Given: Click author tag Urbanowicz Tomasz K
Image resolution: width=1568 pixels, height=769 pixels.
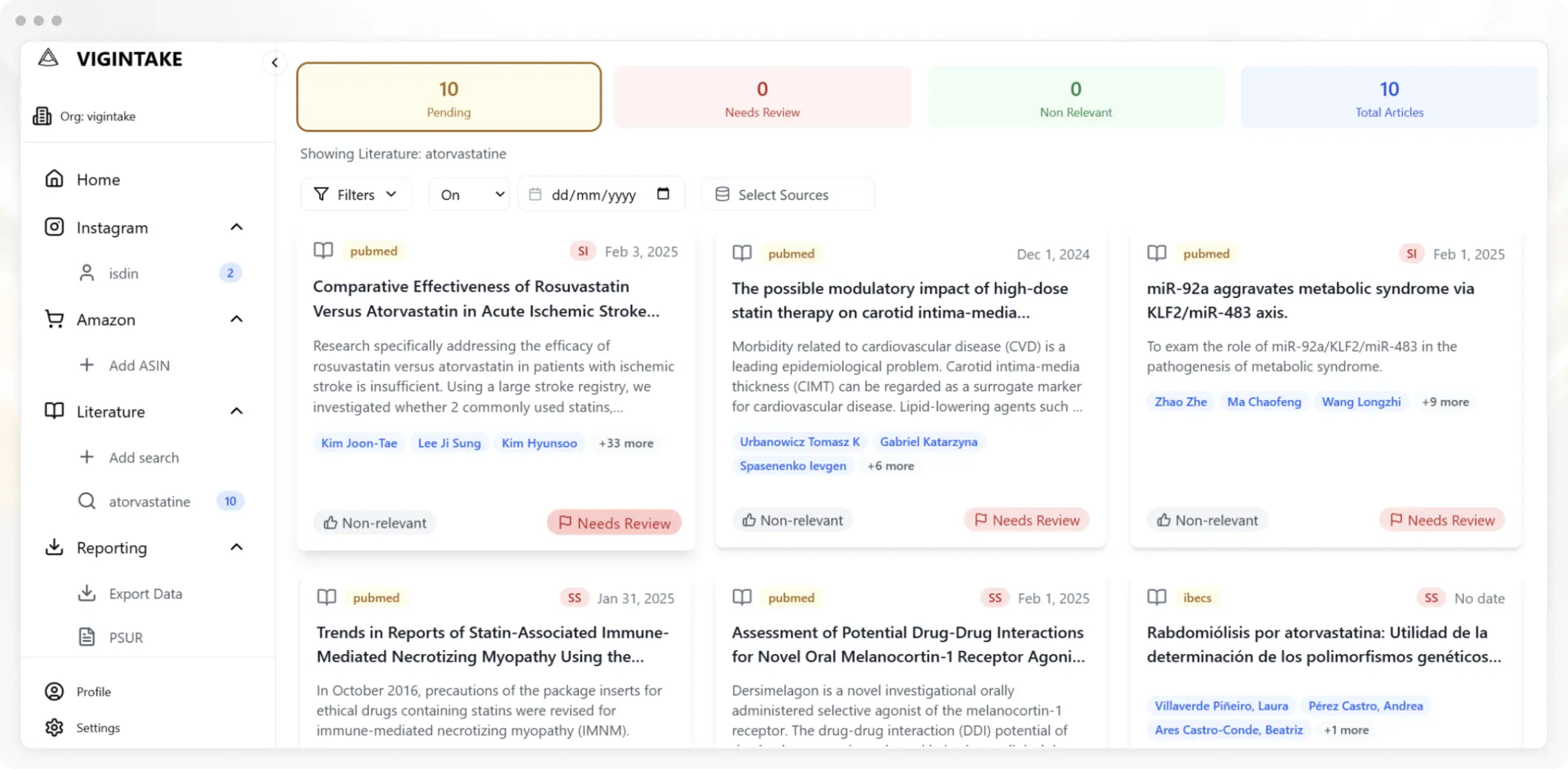Looking at the screenshot, I should pos(799,441).
